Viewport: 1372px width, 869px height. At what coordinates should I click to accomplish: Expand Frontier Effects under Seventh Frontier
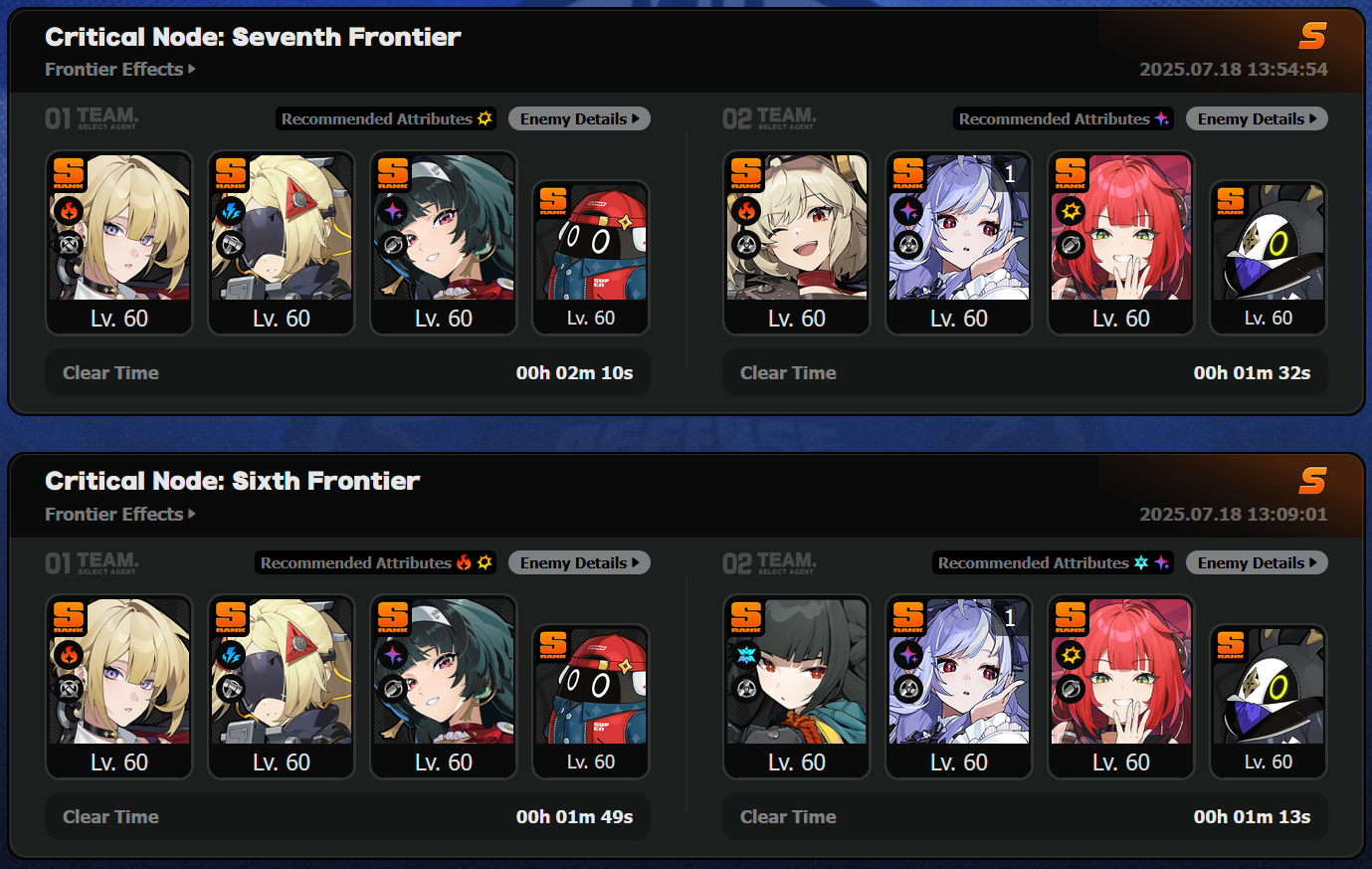120,70
